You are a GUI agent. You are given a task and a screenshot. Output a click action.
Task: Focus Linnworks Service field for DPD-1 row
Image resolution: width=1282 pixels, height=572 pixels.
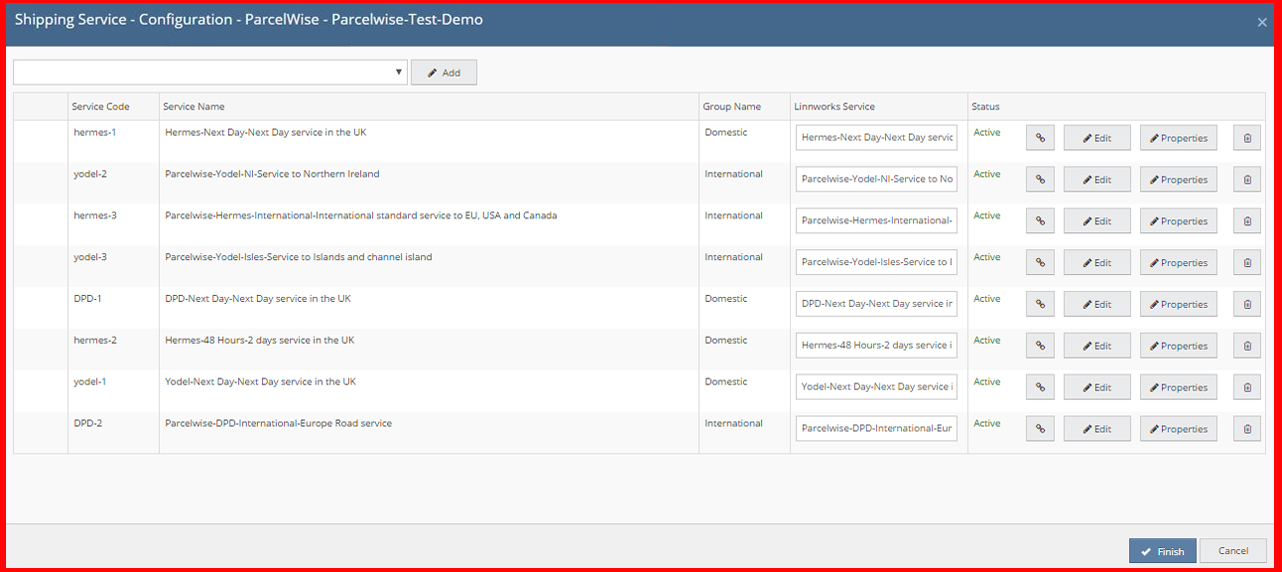(x=877, y=303)
